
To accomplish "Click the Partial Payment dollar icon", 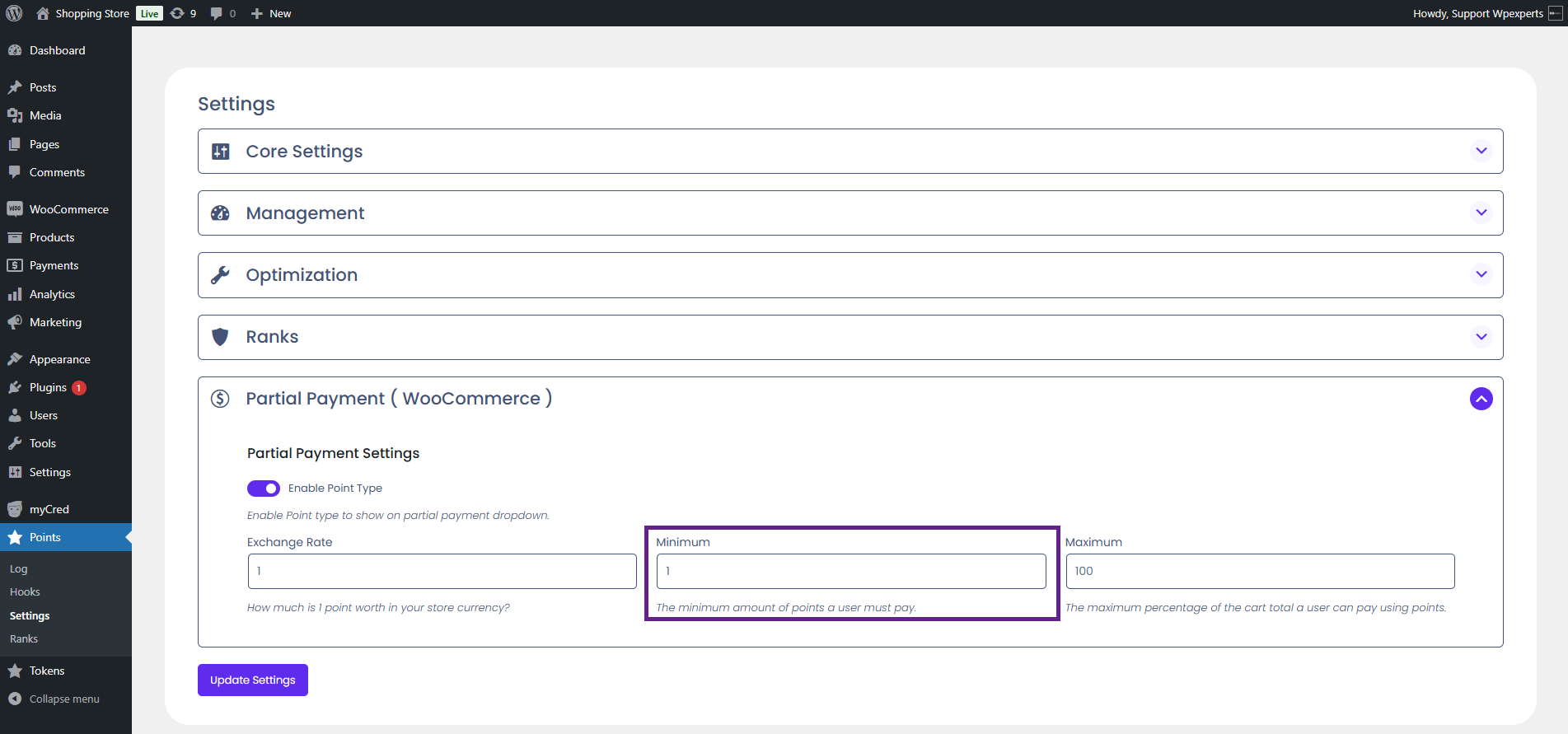I will pyautogui.click(x=221, y=399).
